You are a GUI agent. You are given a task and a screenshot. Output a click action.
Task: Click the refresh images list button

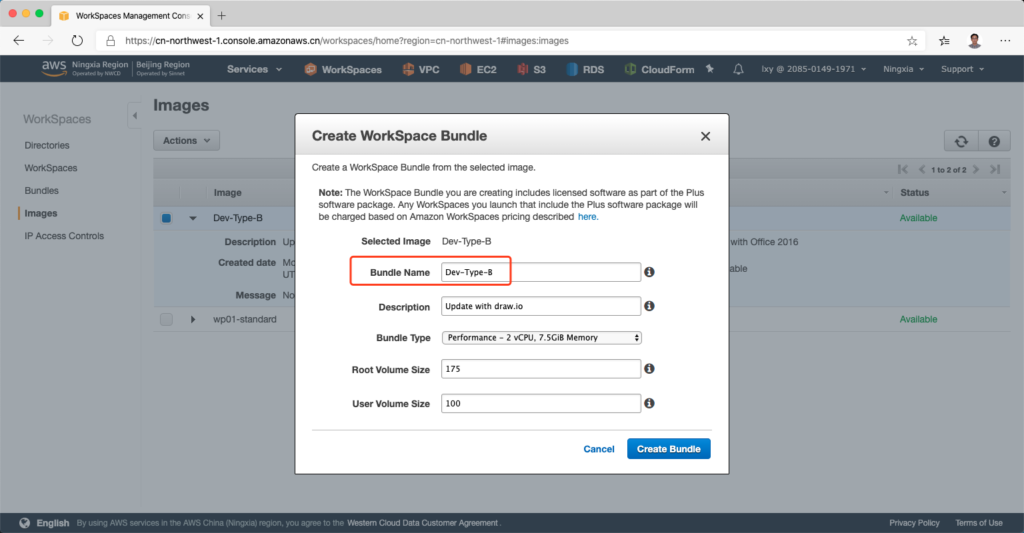click(960, 142)
